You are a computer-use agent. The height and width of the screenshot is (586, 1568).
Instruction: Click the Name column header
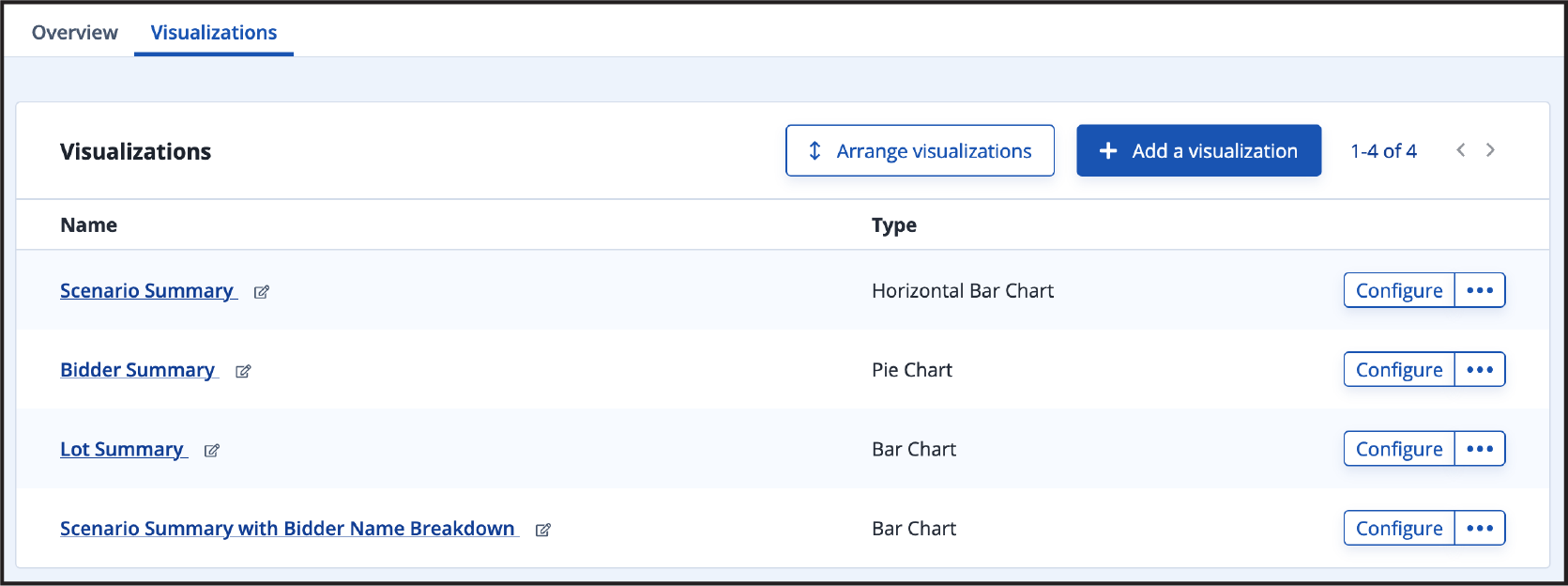[89, 225]
